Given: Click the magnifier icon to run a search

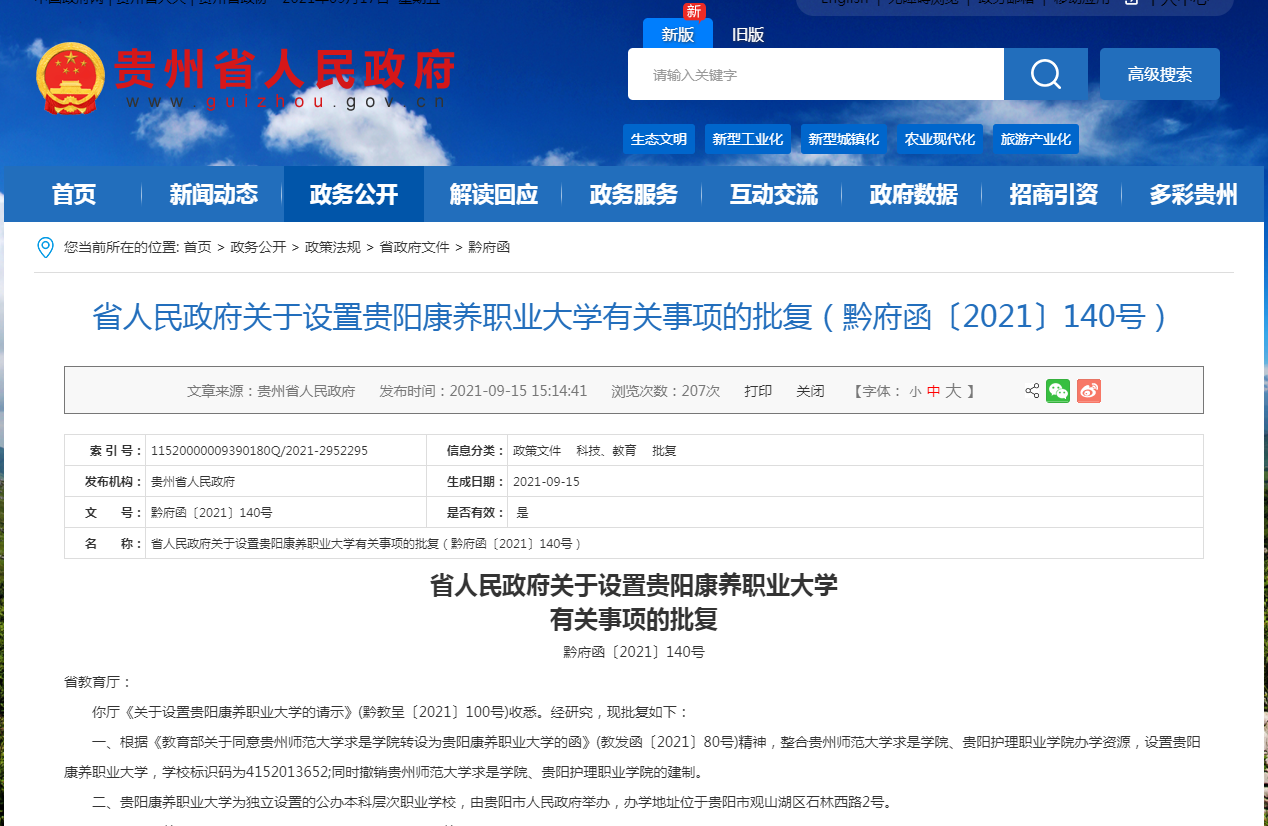Looking at the screenshot, I should [x=1045, y=73].
